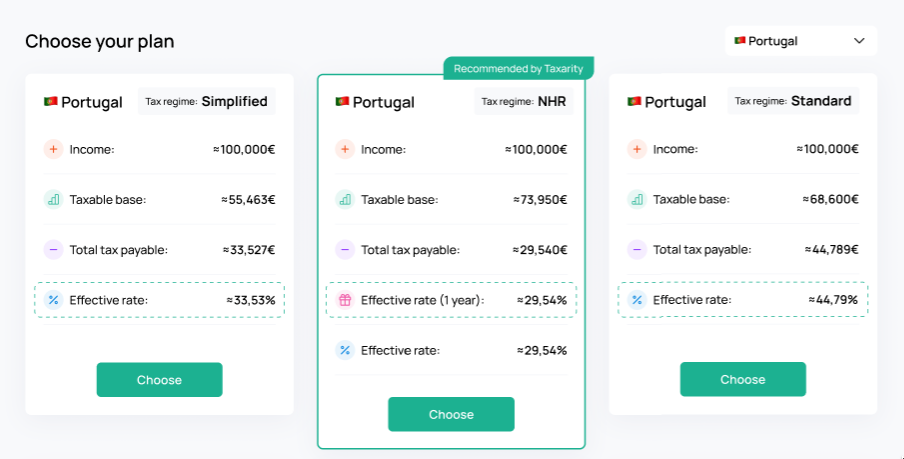Click the Portugal flag in the Simplified card header
This screenshot has height=459, width=904.
click(x=51, y=101)
